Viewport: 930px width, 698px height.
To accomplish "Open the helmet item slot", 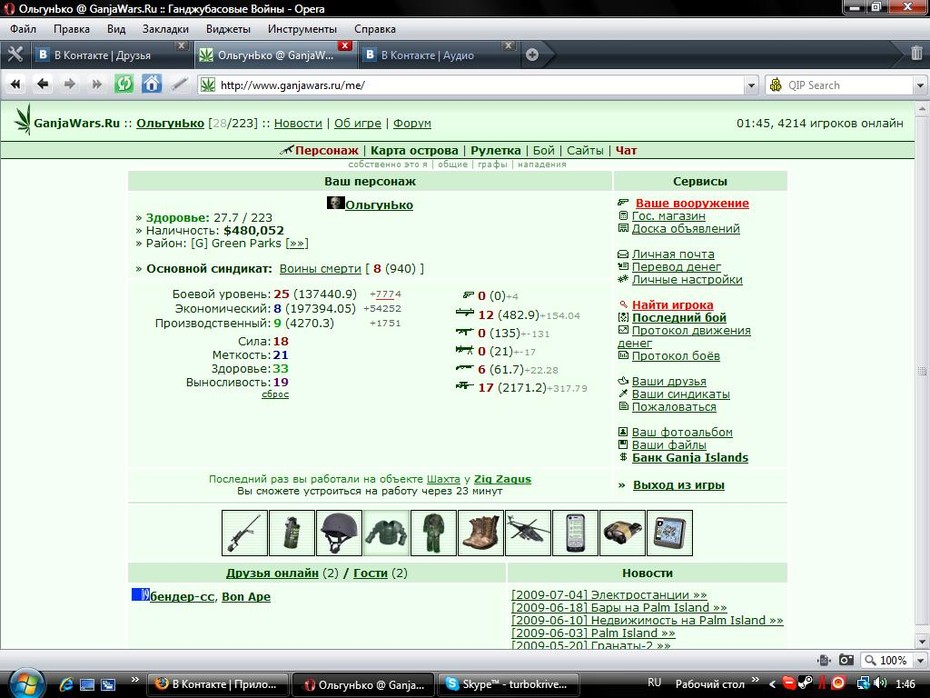I will click(x=339, y=533).
